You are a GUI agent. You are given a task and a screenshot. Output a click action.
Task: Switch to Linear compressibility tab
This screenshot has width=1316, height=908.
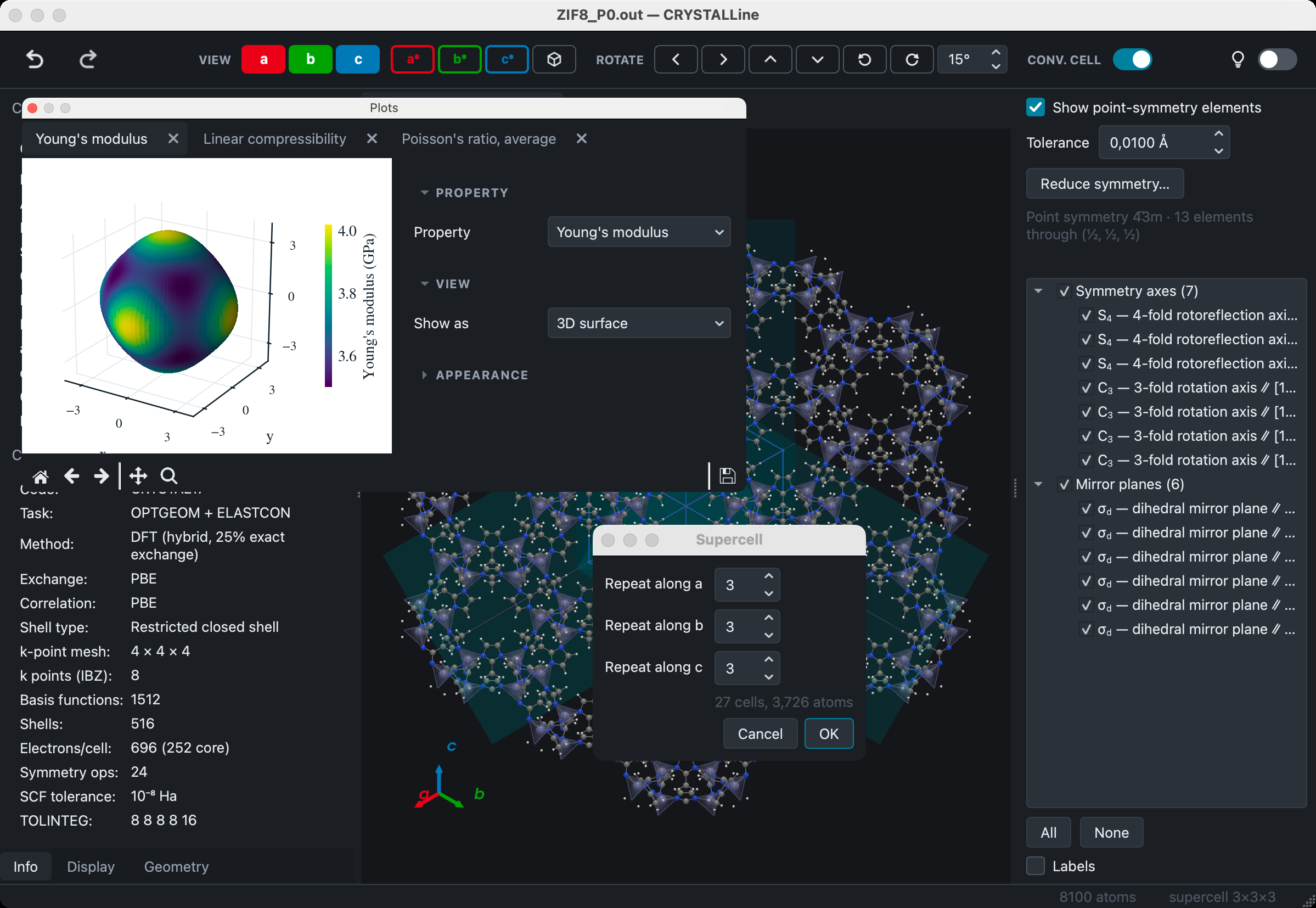click(275, 139)
